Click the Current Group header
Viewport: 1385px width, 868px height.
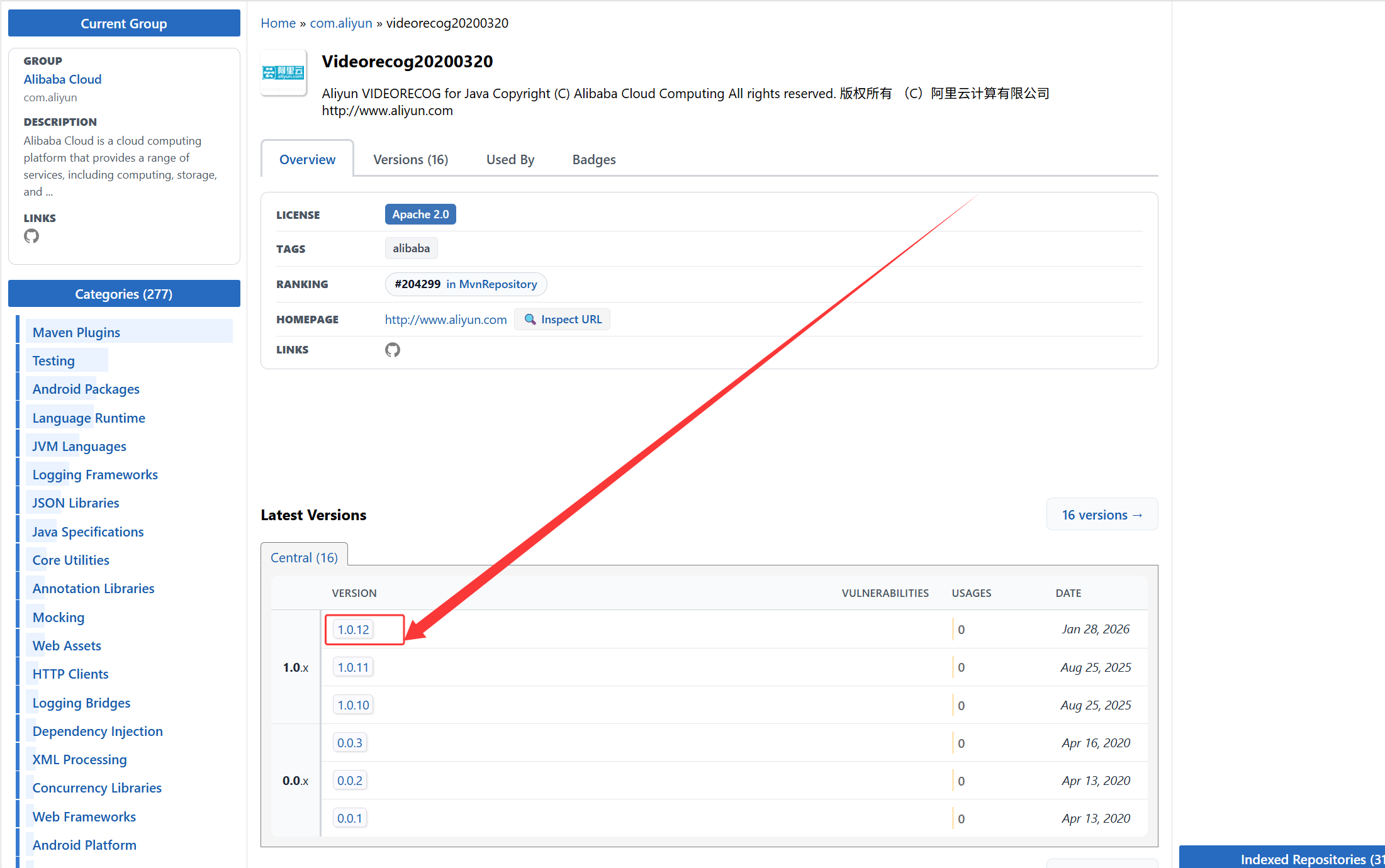[x=124, y=23]
